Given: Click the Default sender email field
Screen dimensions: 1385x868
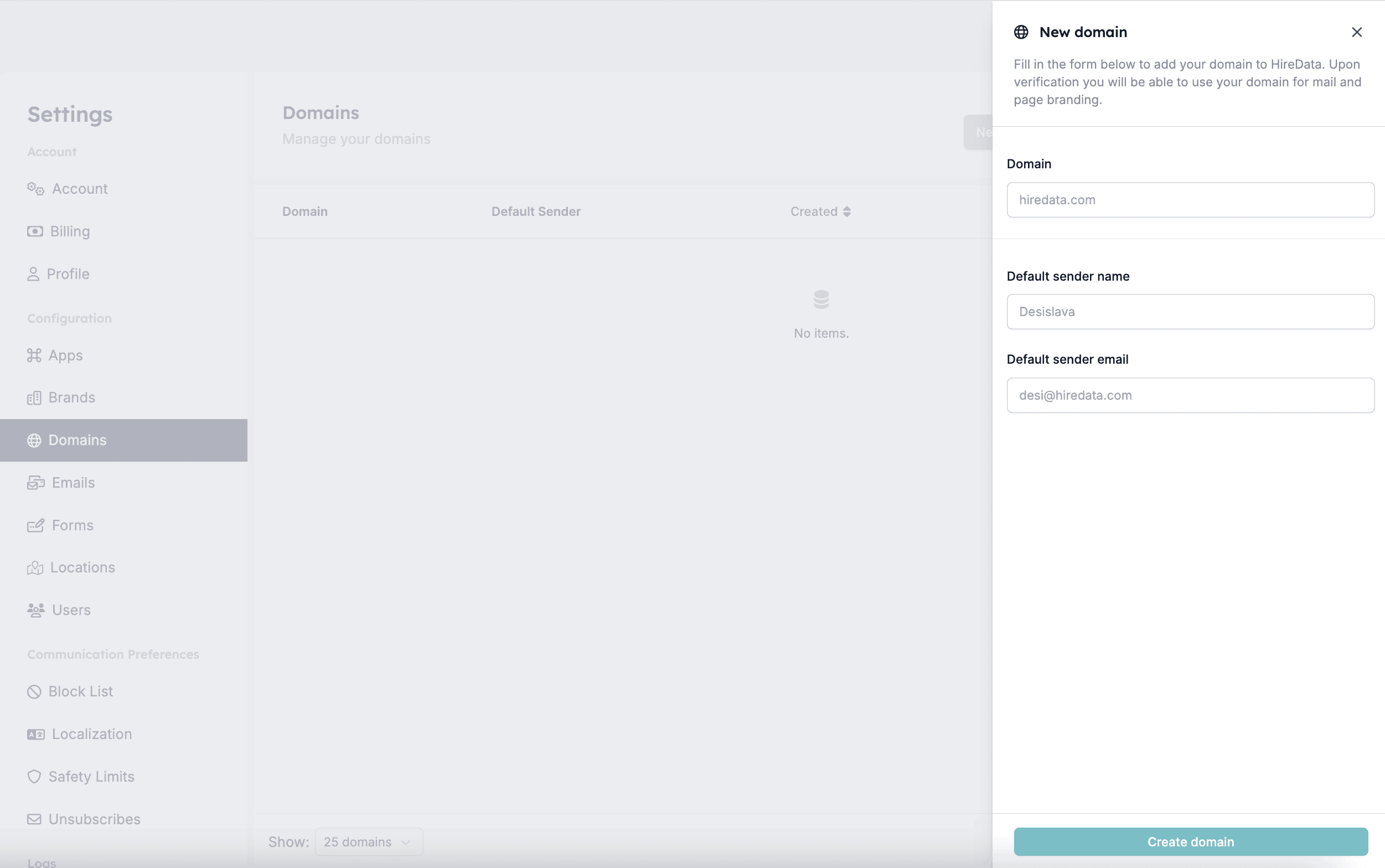Looking at the screenshot, I should tap(1190, 395).
